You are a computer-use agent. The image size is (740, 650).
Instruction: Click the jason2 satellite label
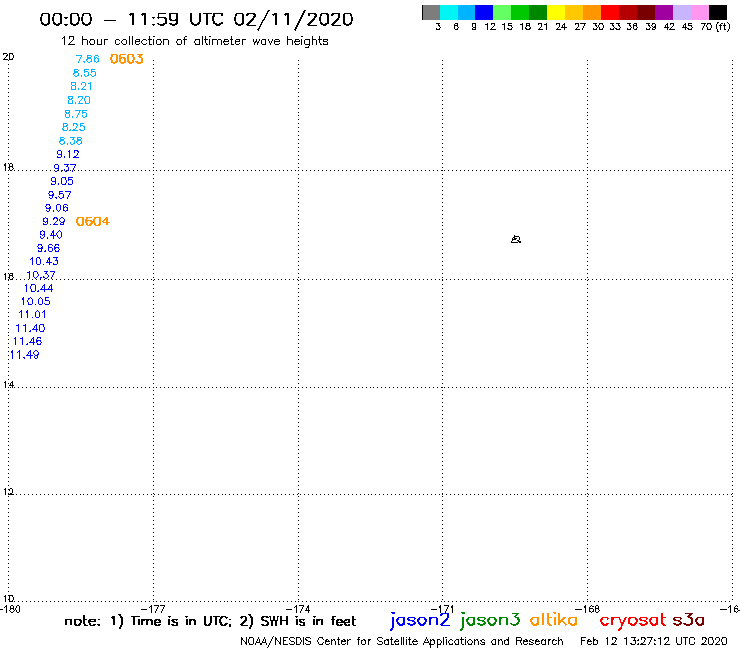(x=420, y=620)
